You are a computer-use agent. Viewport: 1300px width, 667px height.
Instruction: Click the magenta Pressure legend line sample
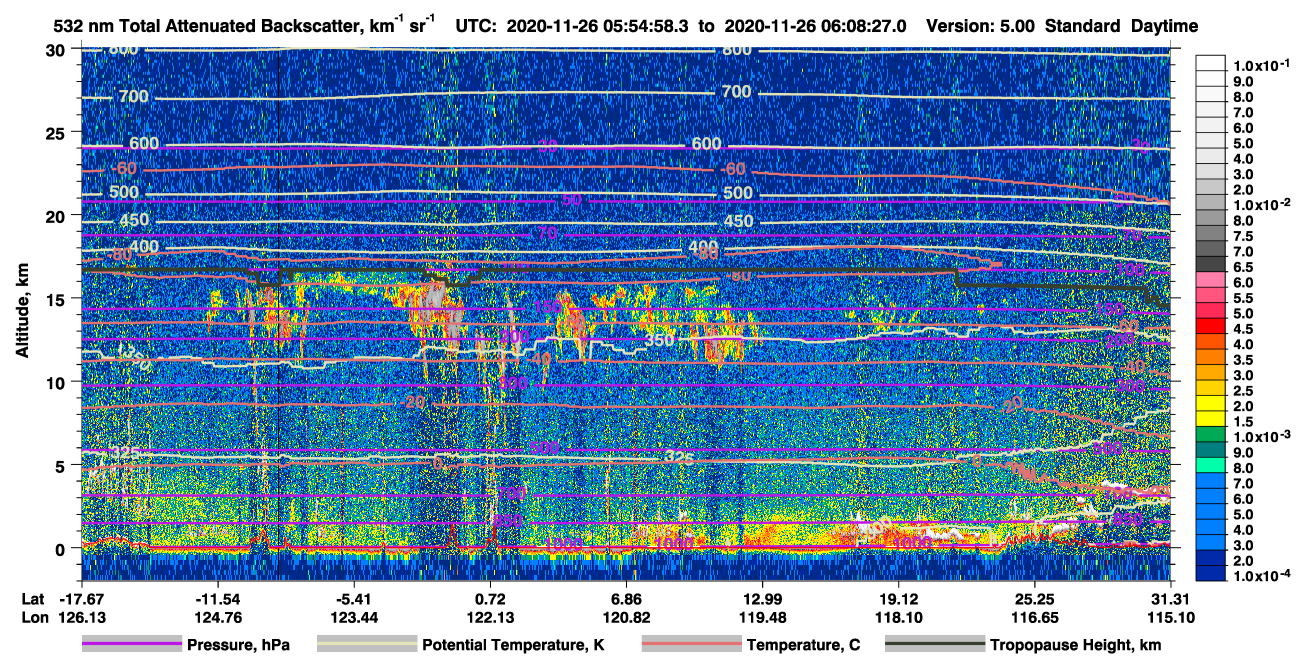point(132,645)
